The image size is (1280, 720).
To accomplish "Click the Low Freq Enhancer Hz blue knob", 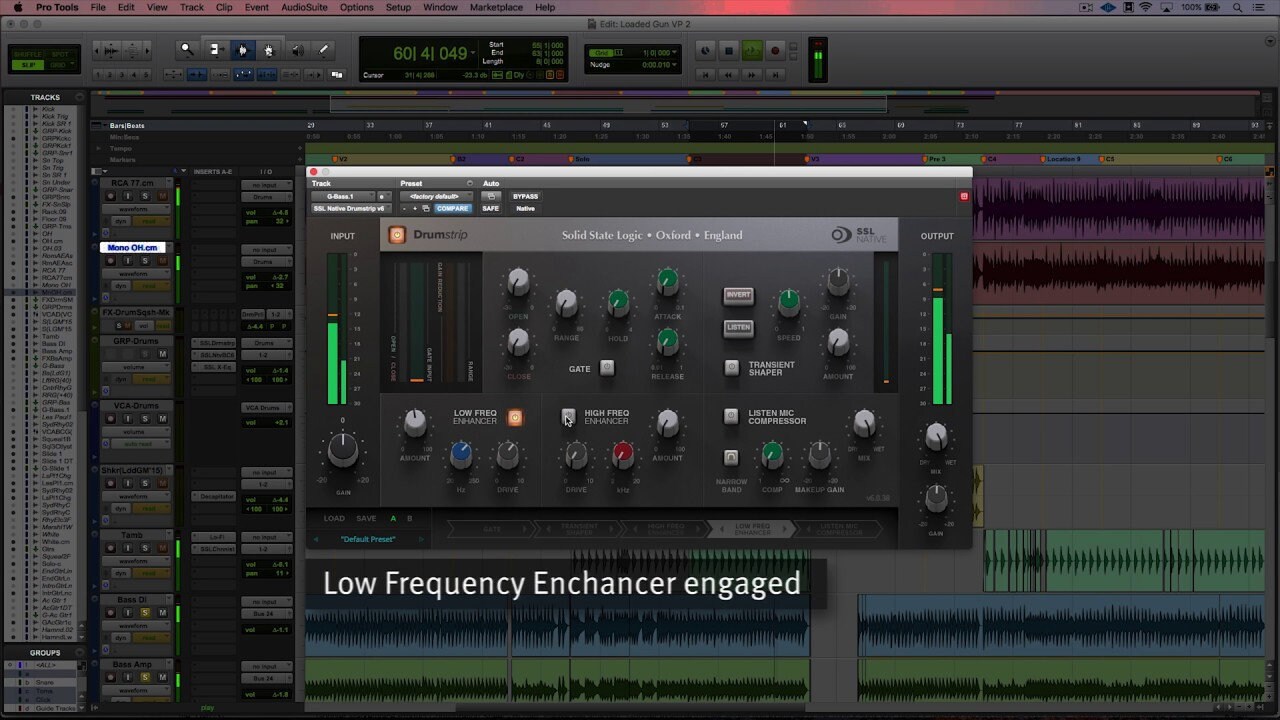I will (x=461, y=455).
